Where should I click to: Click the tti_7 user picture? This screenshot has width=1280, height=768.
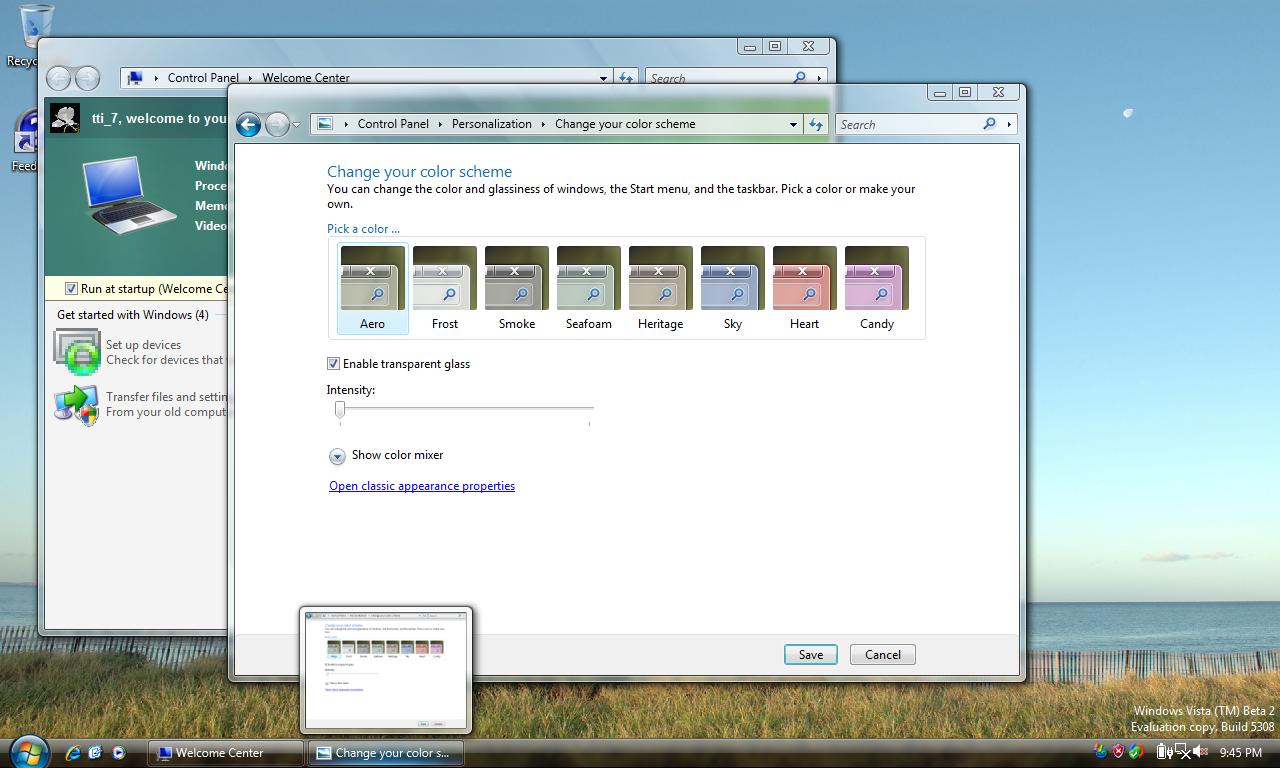coord(65,117)
